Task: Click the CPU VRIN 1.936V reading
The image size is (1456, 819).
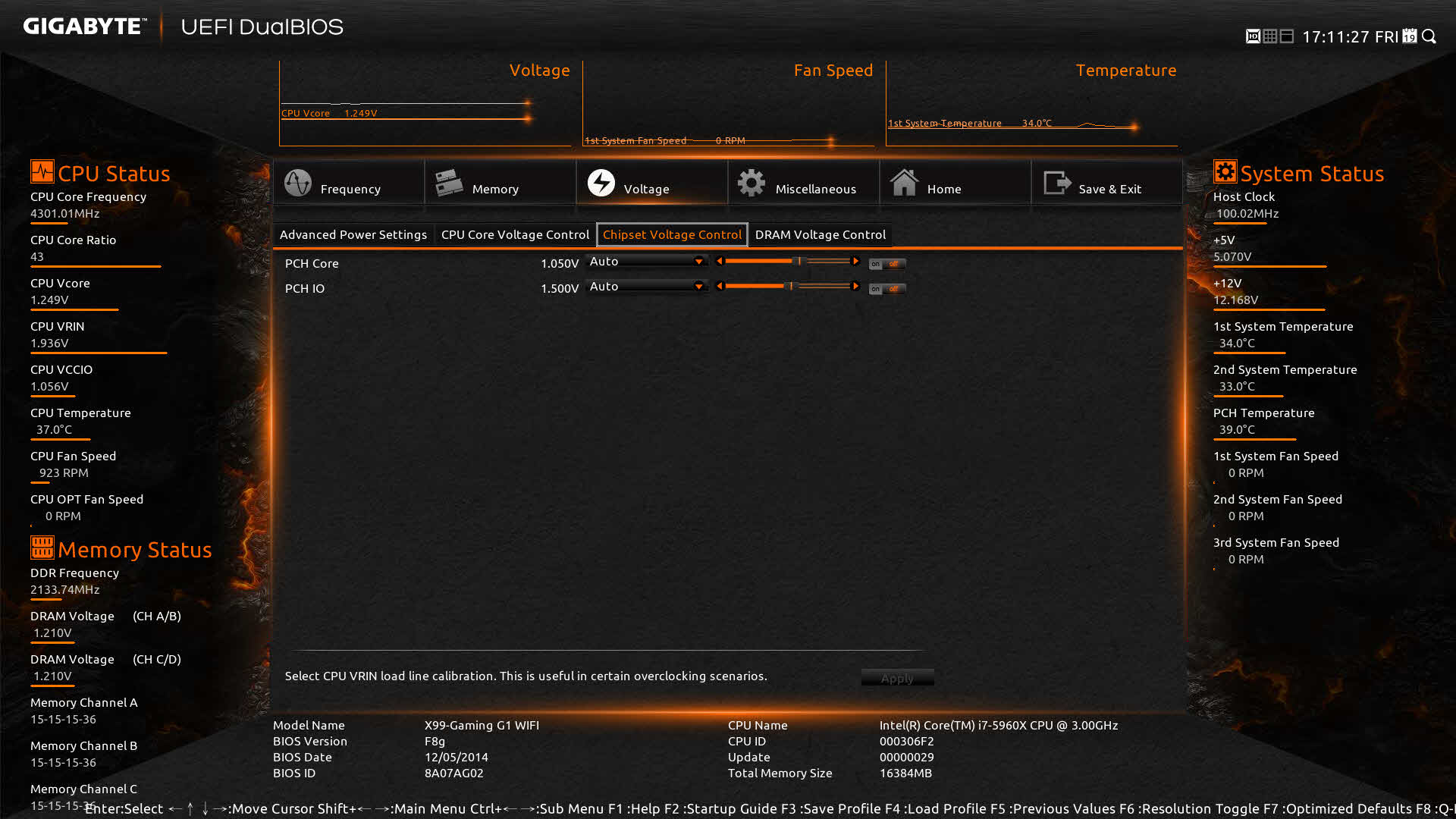Action: [x=49, y=344]
